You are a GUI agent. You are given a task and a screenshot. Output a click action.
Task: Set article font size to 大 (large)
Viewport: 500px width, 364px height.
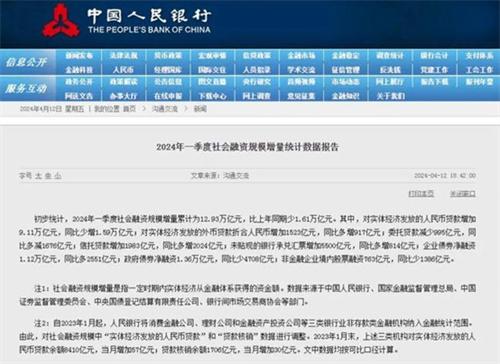point(39,176)
